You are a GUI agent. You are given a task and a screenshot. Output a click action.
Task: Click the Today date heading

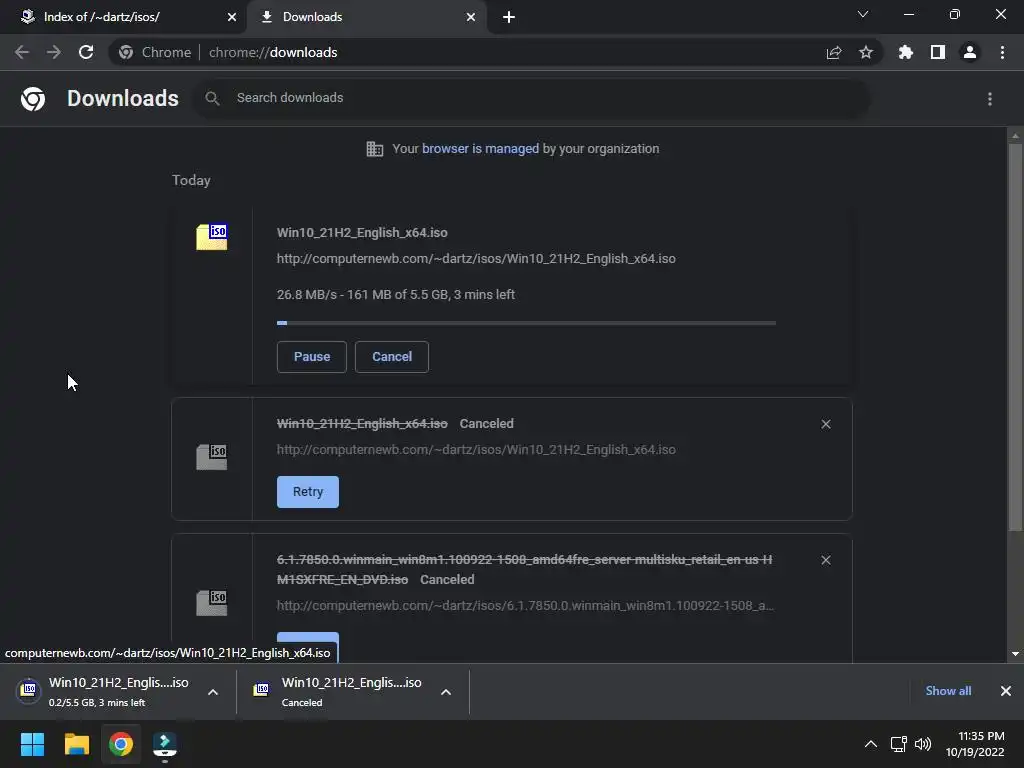(x=191, y=180)
